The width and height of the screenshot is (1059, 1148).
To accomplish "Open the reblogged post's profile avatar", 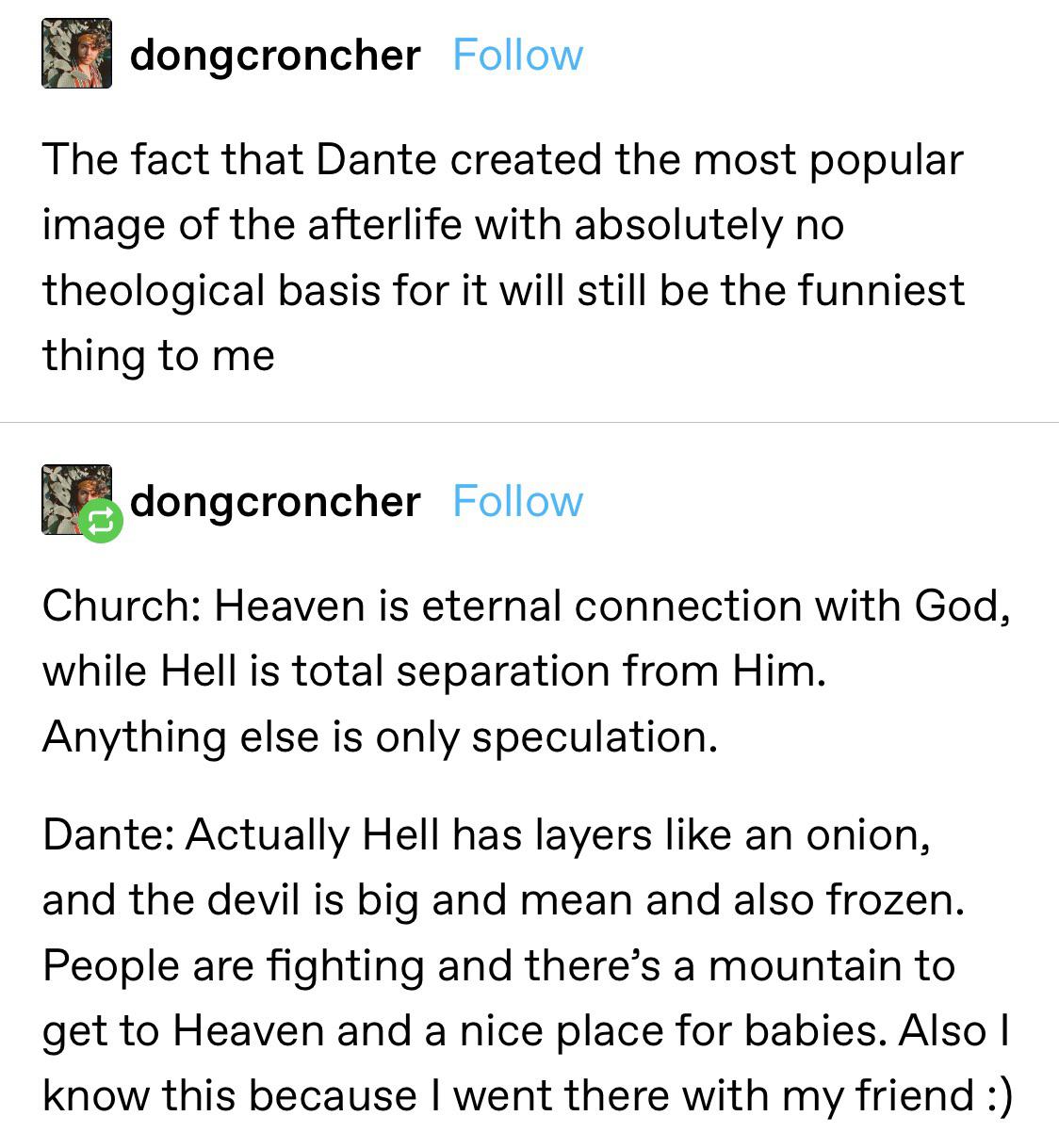I will [72, 494].
